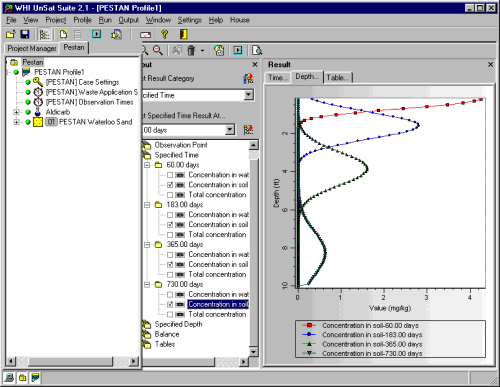Screen dimensions: 500x387
Task: Switch to the Table result tab
Action: click(338, 78)
